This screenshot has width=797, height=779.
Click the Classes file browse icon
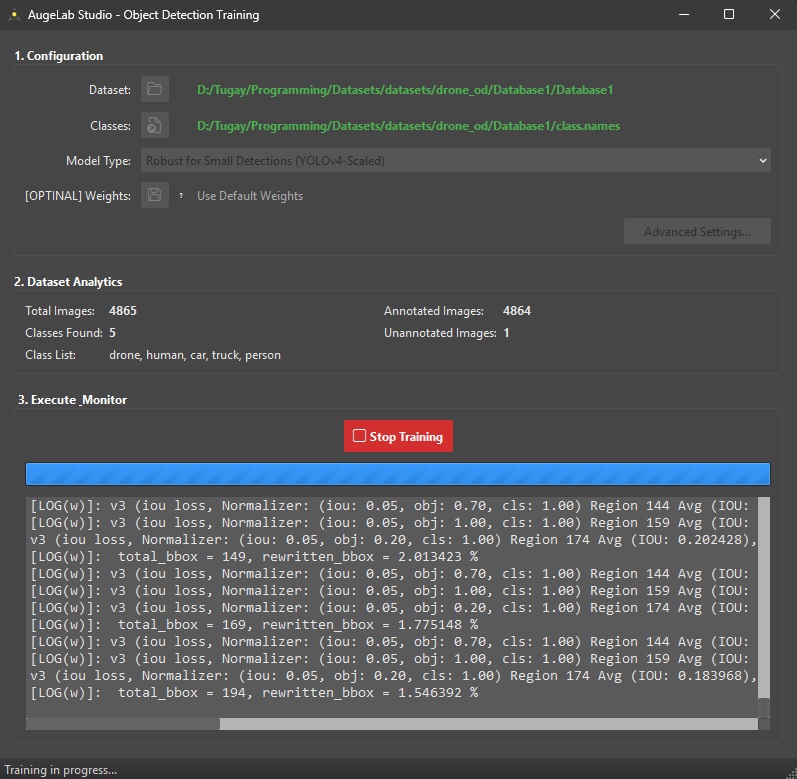coord(154,126)
